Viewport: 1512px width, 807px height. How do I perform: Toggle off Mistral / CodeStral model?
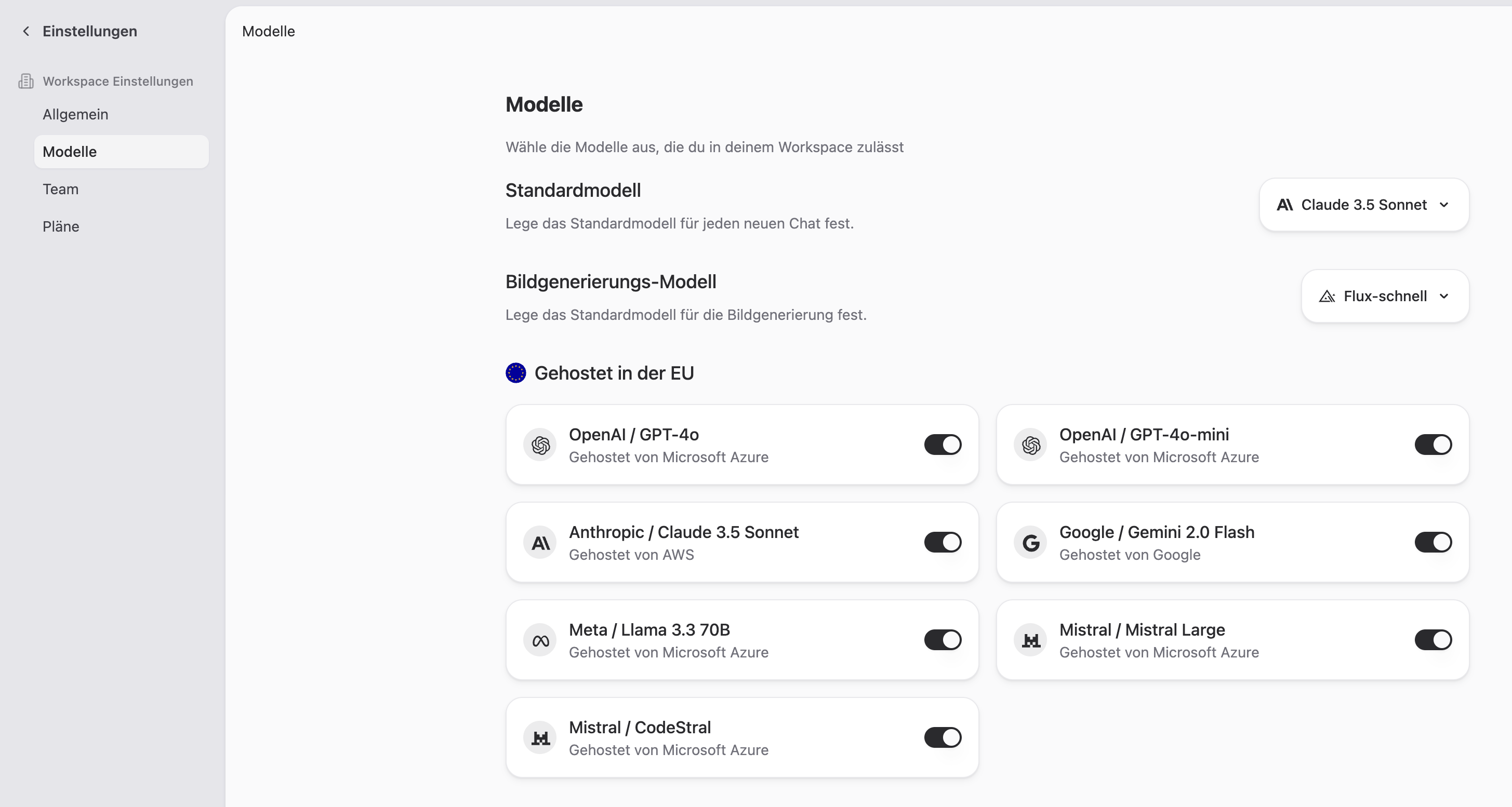click(x=943, y=737)
